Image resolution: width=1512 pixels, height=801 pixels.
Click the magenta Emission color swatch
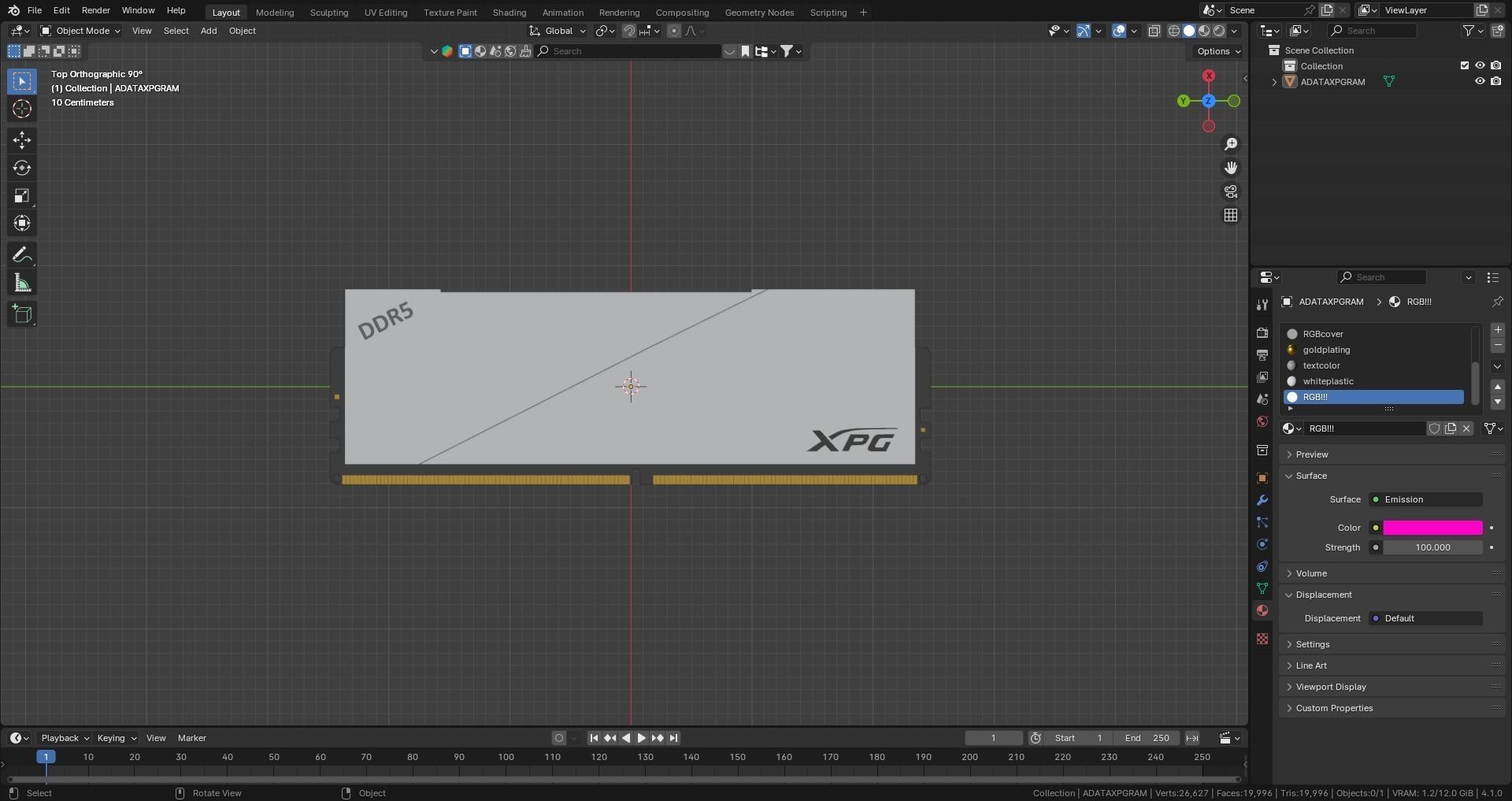tap(1432, 528)
